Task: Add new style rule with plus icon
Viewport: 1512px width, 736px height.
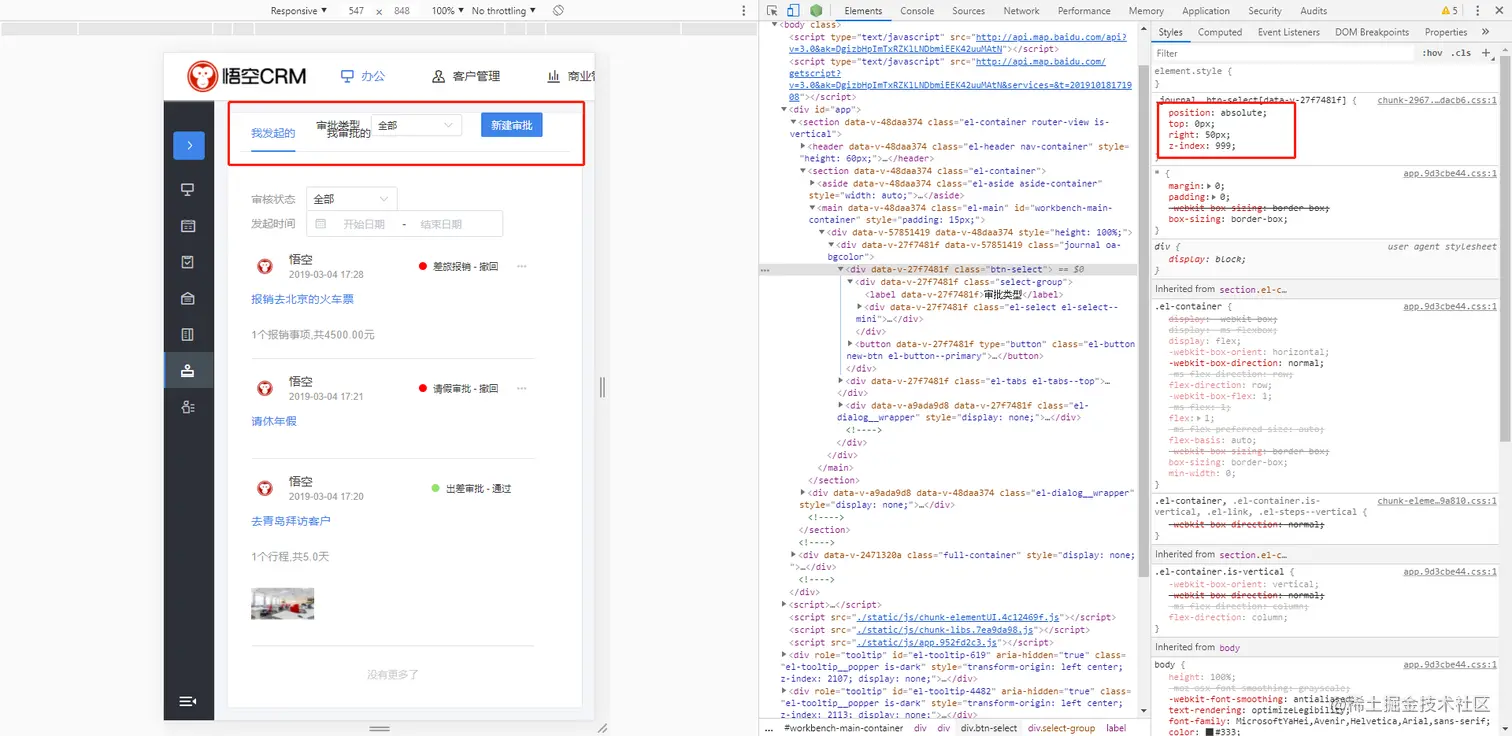Action: (x=1487, y=53)
